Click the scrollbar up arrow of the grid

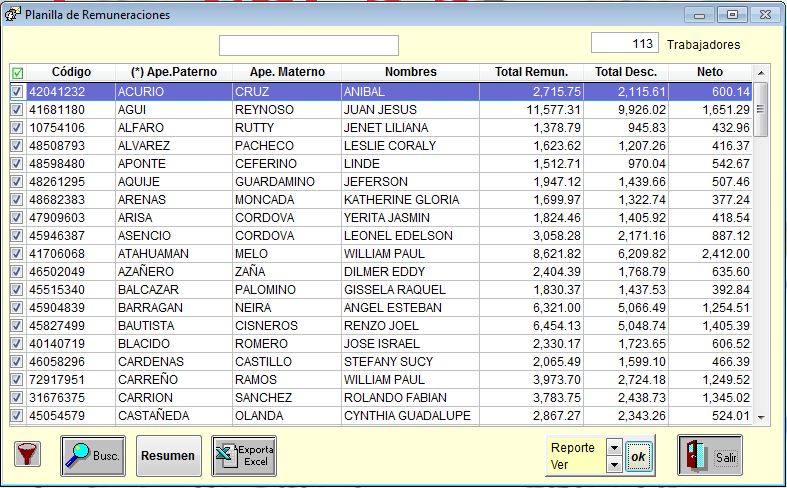click(761, 73)
